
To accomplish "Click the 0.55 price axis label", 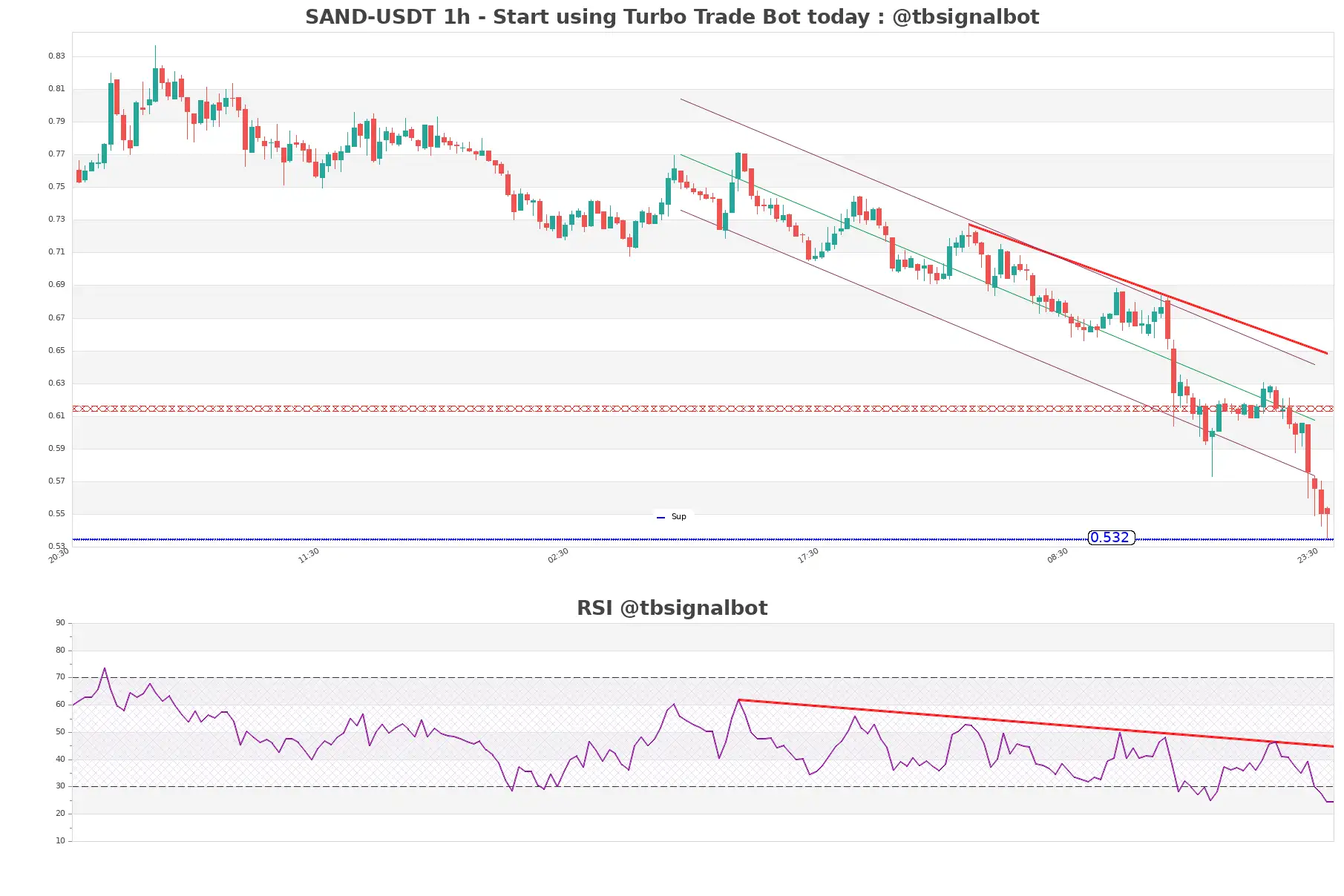I will [x=56, y=514].
